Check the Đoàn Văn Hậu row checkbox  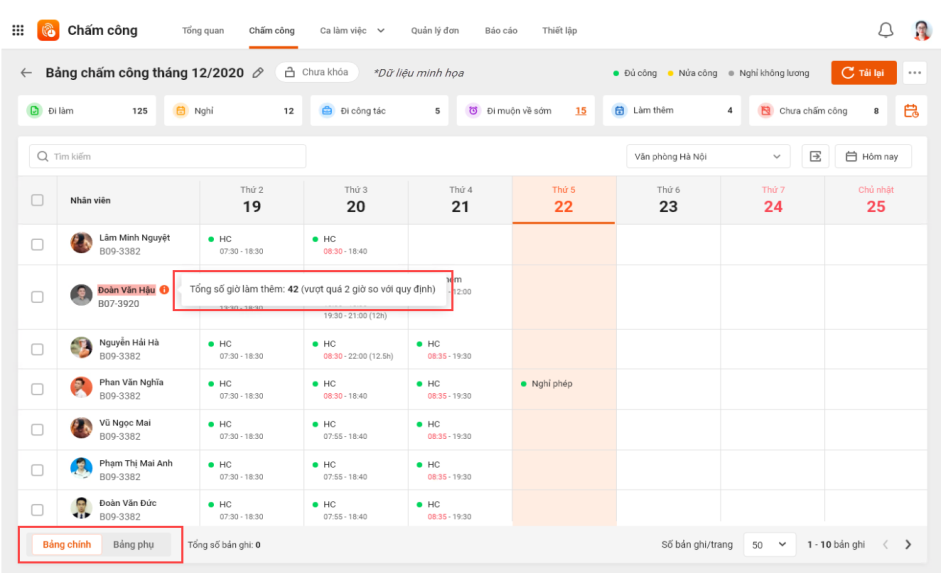(x=37, y=297)
